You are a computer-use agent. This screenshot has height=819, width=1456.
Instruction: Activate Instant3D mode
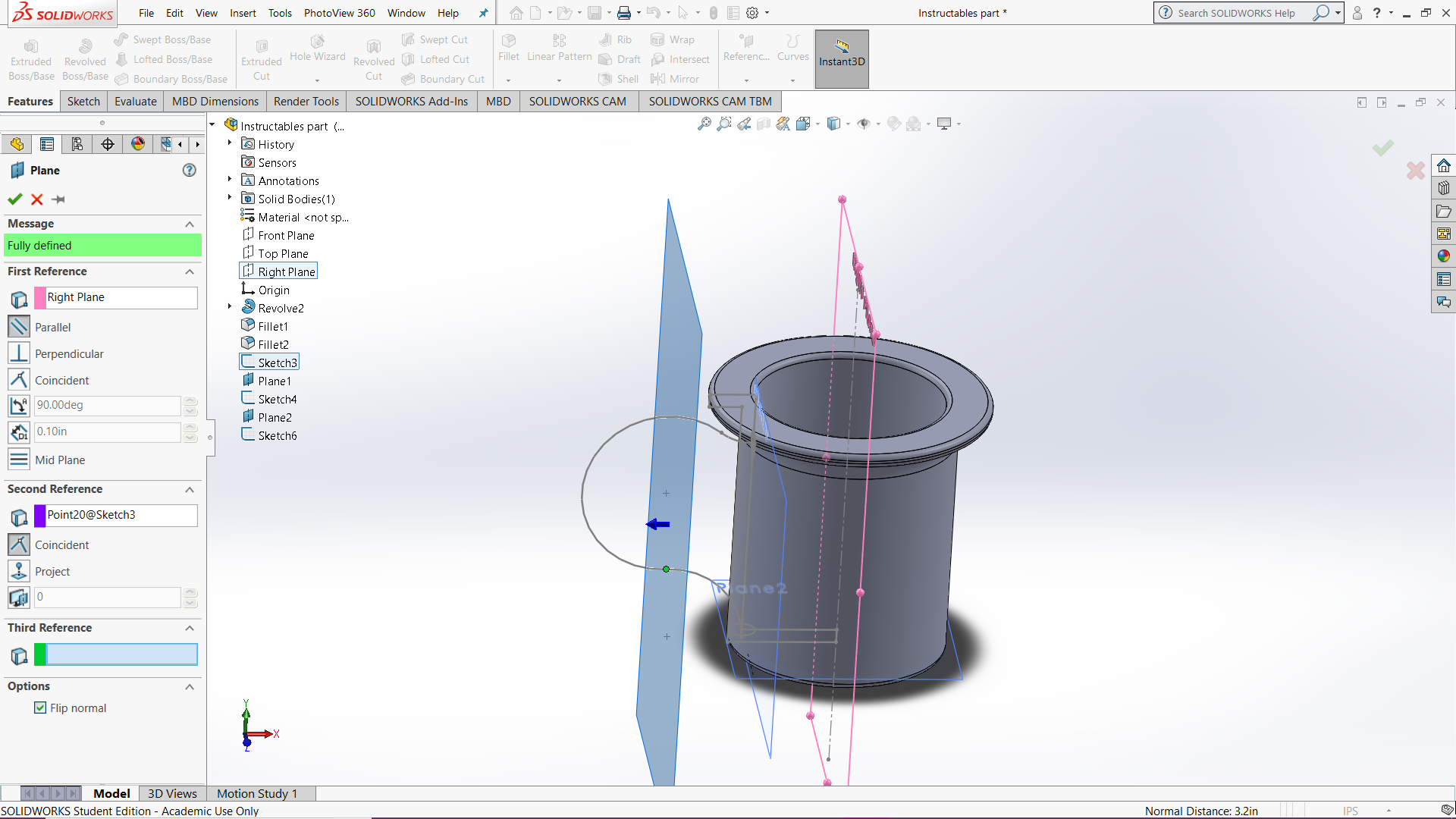point(841,57)
